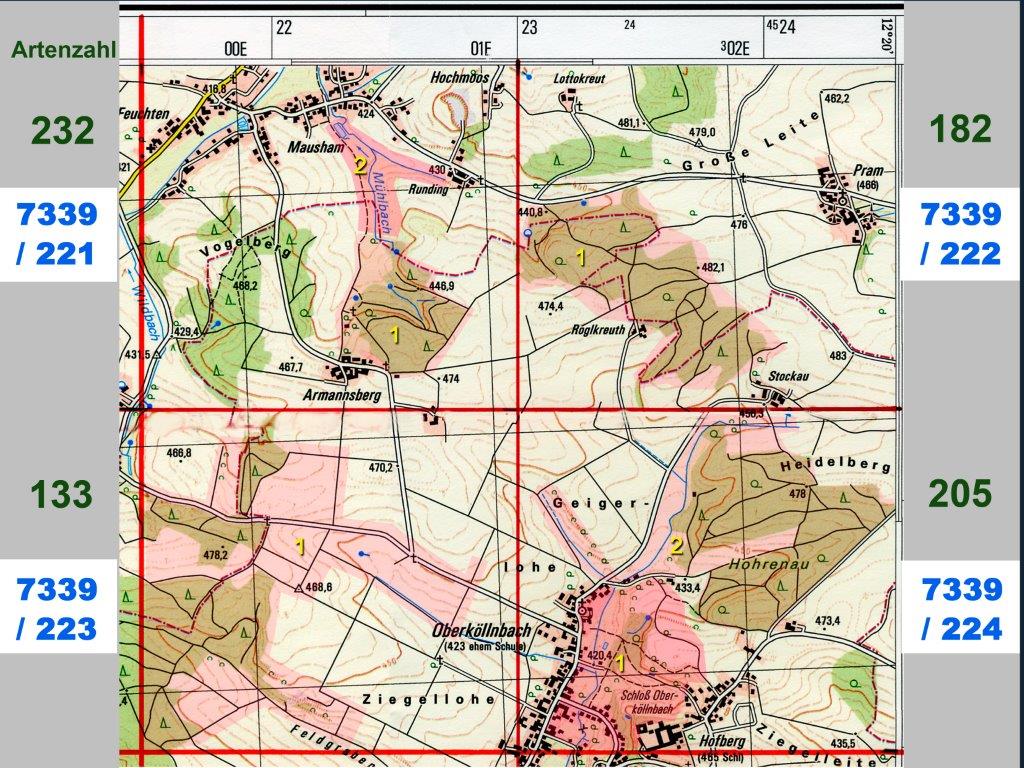Select the species count 133

61,495
